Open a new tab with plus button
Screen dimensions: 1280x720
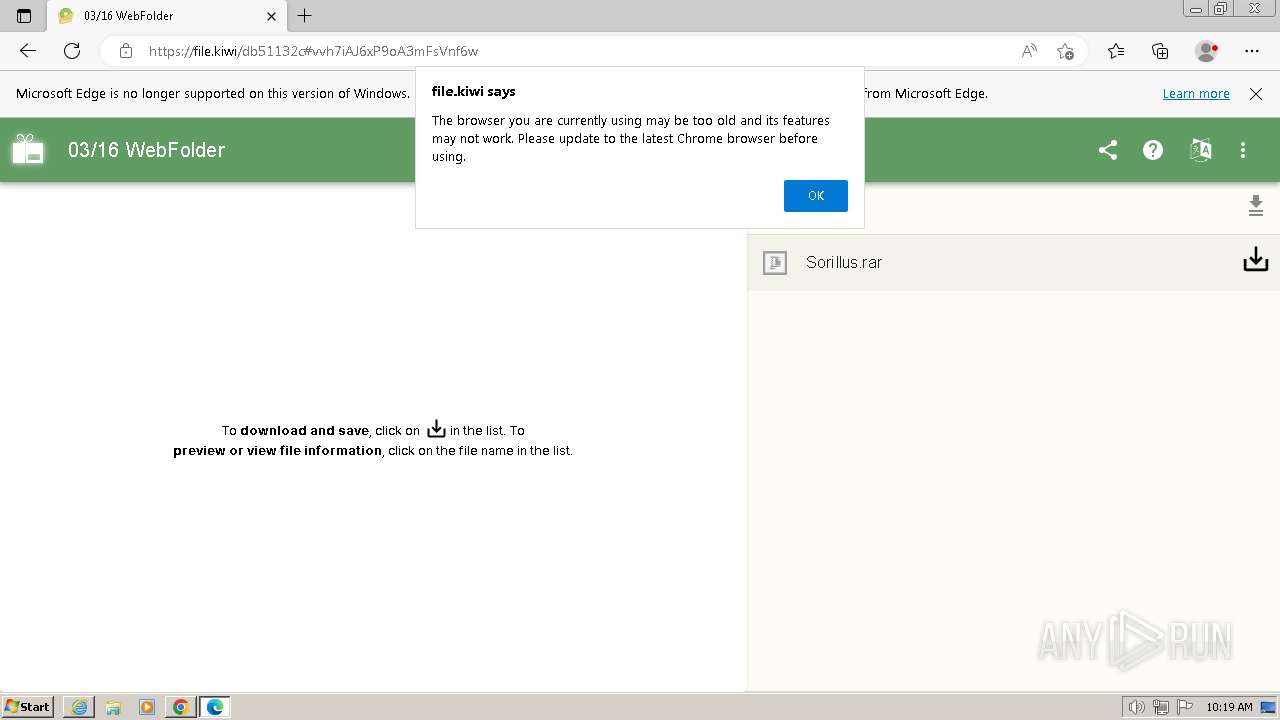coord(305,16)
